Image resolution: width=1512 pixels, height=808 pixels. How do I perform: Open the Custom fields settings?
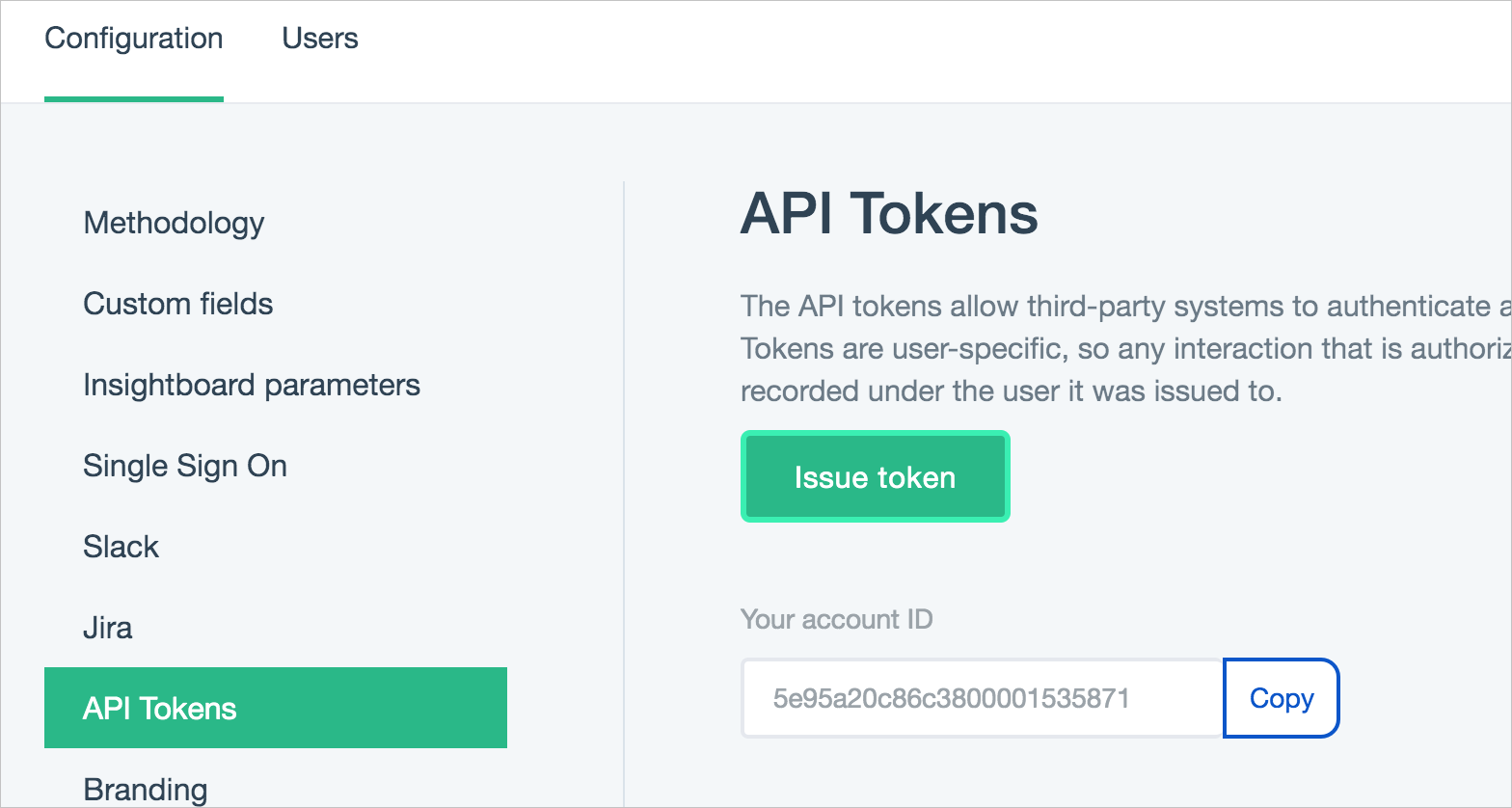[x=178, y=304]
